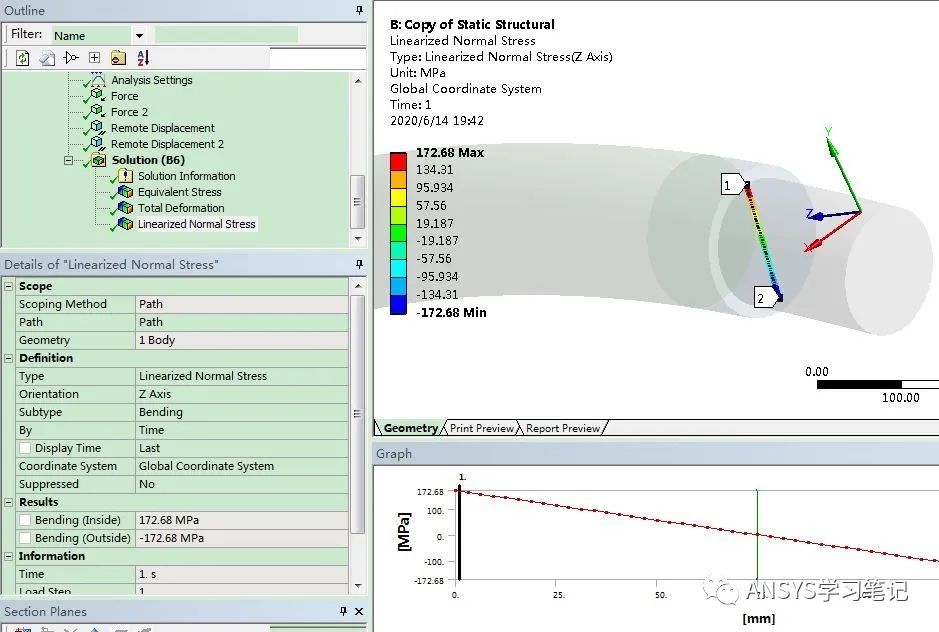This screenshot has height=632, width=939.
Task: Enable the Bending (Inside) checkbox
Action: point(25,520)
